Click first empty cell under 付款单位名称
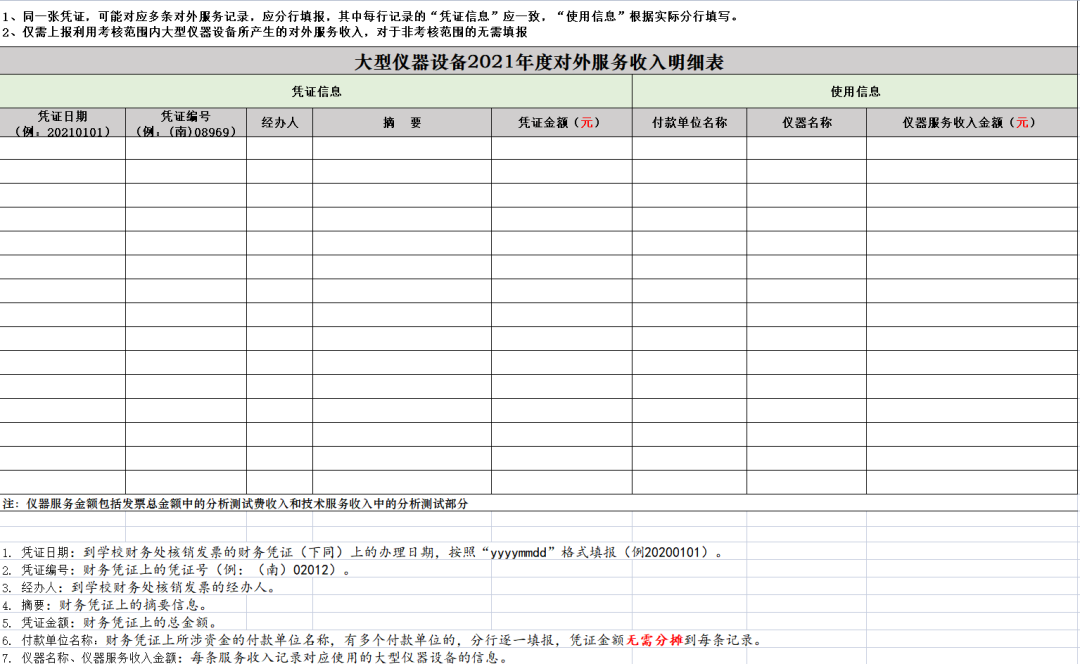 (x=689, y=148)
